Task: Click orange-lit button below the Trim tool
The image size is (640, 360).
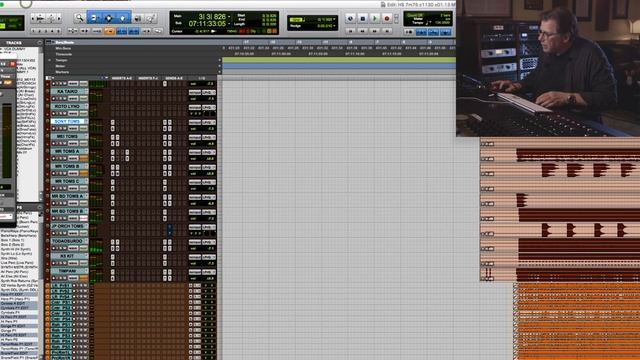Action: [109, 31]
